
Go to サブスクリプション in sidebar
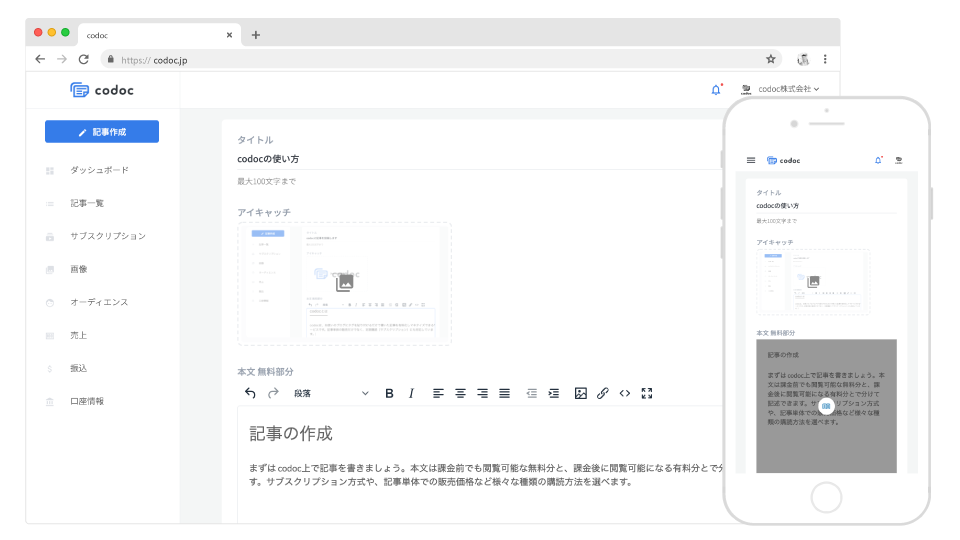pyautogui.click(x=108, y=236)
